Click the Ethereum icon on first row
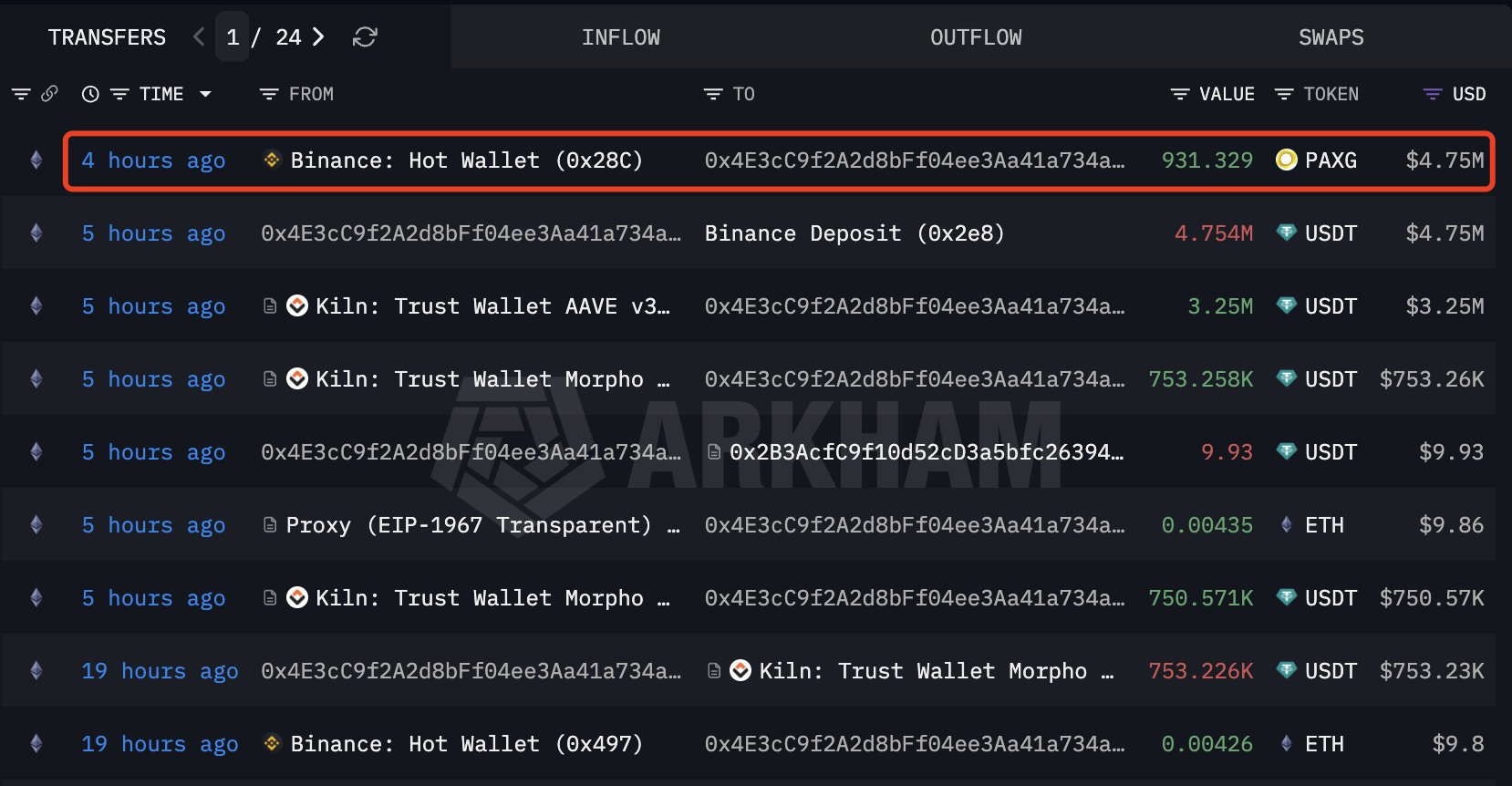 36,160
